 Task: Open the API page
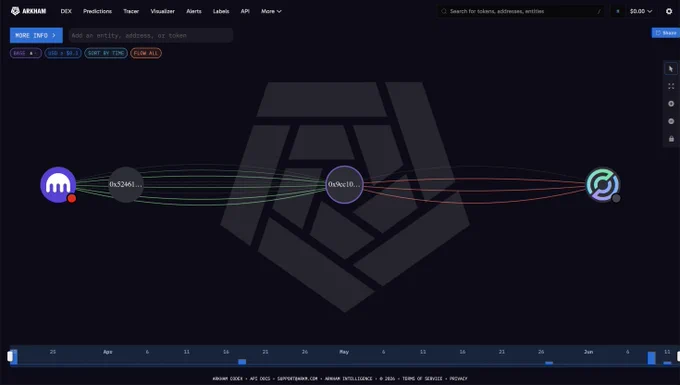[245, 11]
